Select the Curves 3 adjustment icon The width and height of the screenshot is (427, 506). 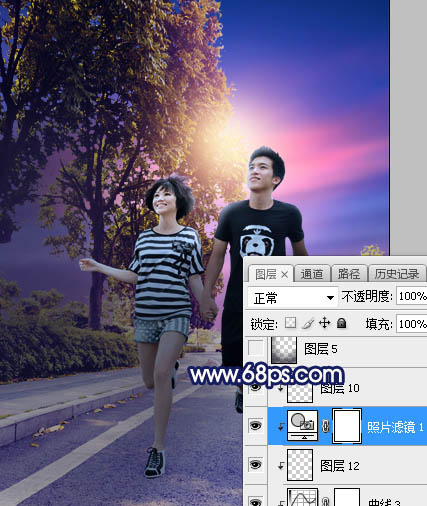pos(302,497)
